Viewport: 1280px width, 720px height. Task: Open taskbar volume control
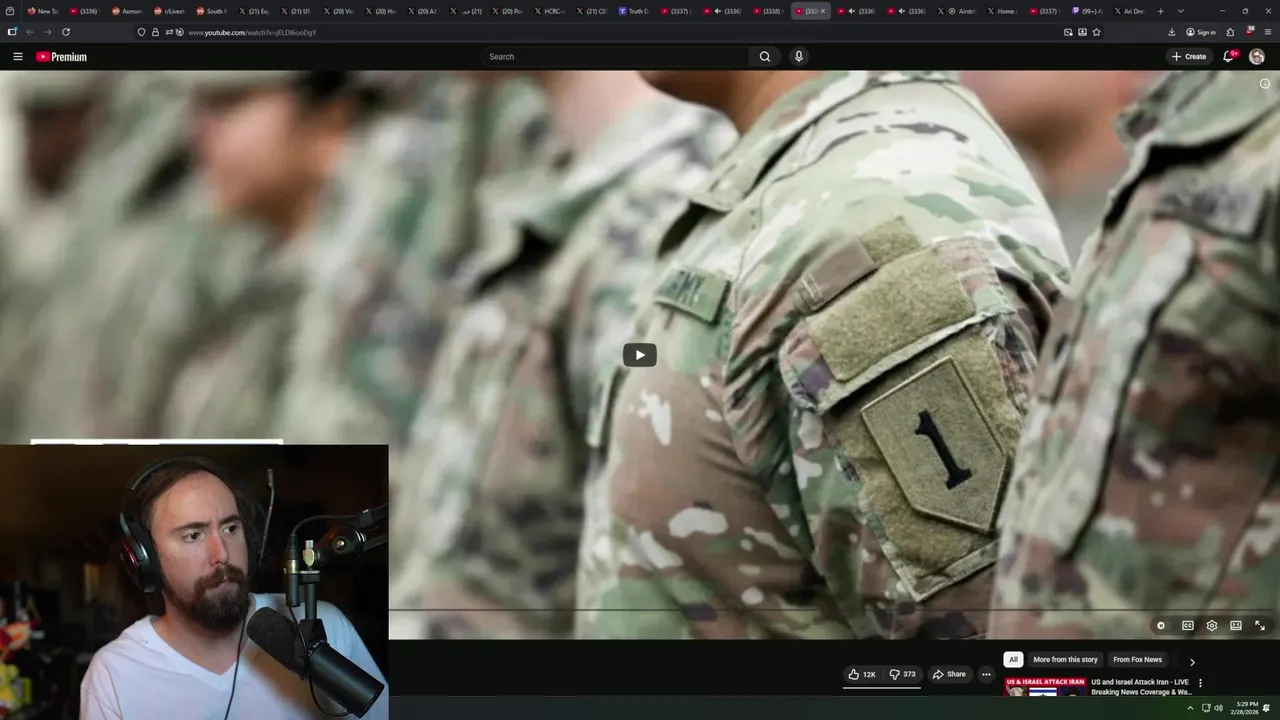[x=1218, y=708]
